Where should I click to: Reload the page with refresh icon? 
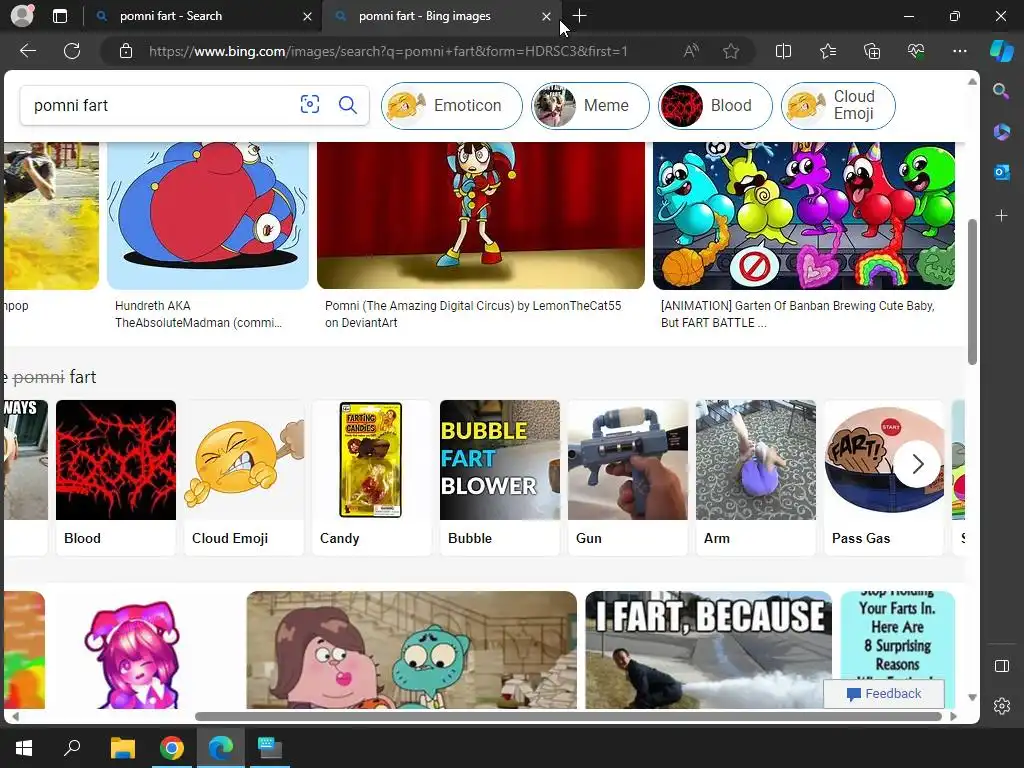[x=72, y=51]
